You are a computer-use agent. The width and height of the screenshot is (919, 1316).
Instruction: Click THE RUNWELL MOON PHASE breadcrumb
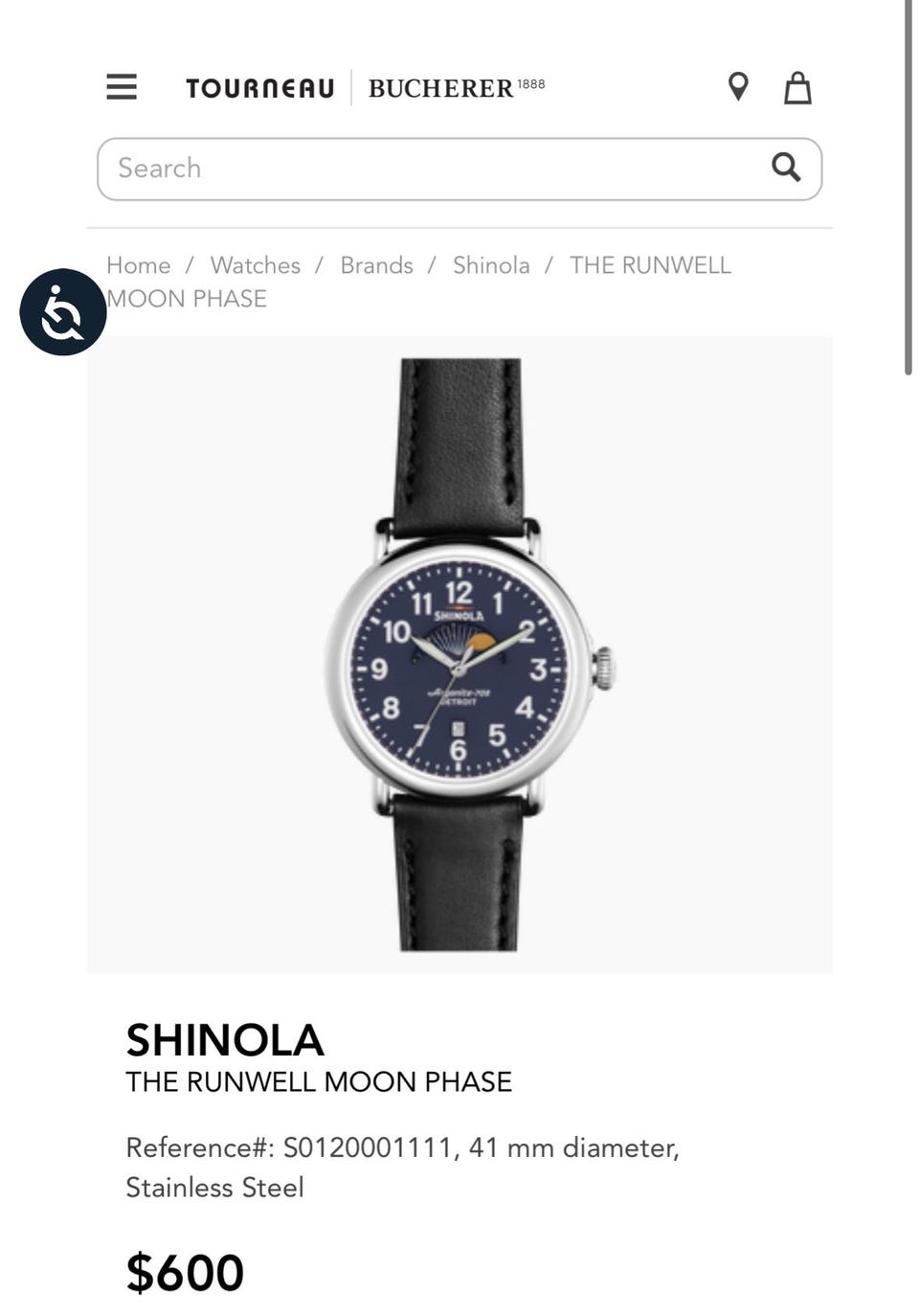(418, 282)
